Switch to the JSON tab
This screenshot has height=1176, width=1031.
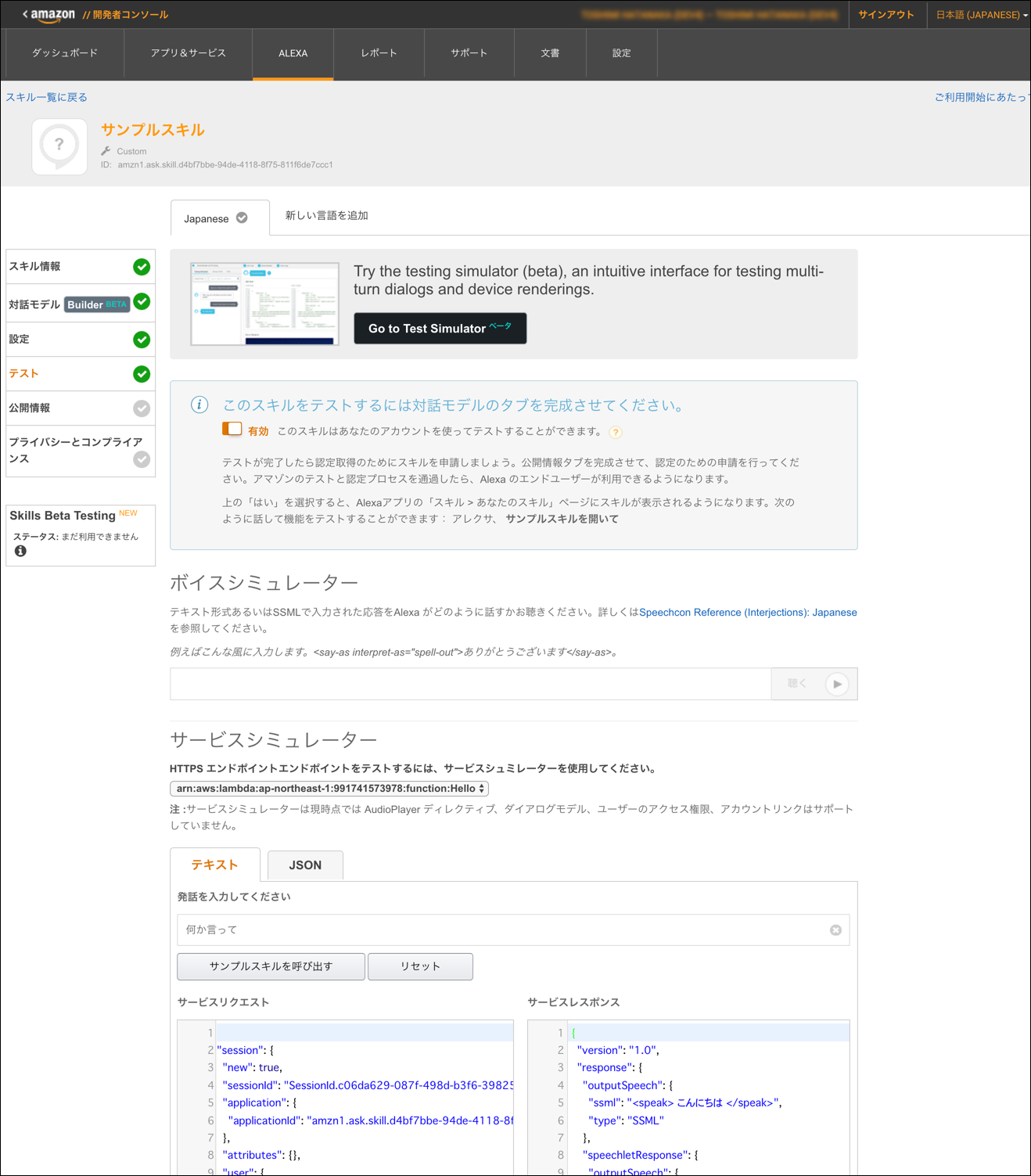pyautogui.click(x=305, y=865)
